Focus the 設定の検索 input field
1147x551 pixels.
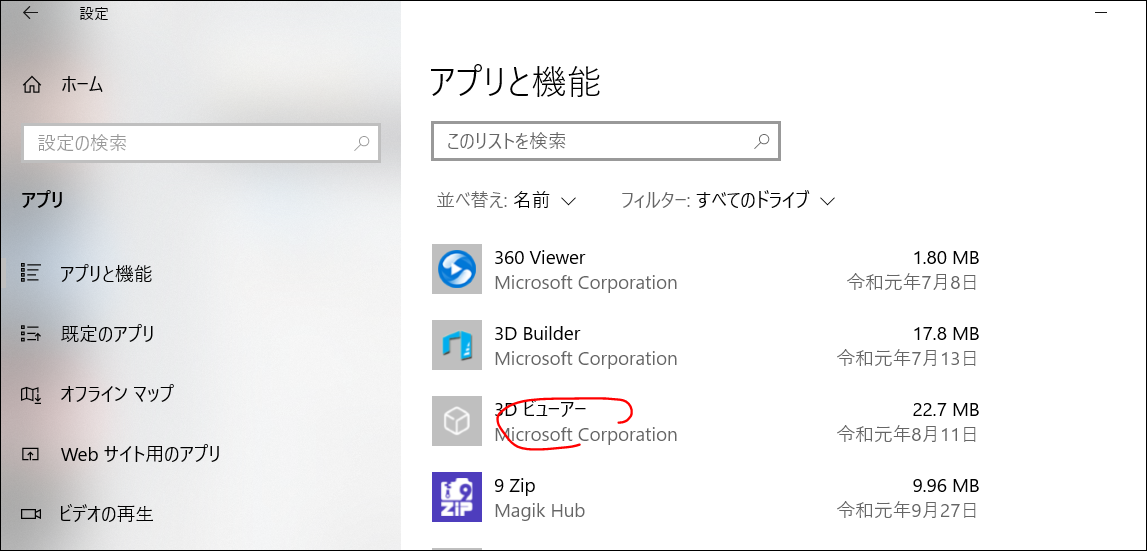[x=201, y=143]
